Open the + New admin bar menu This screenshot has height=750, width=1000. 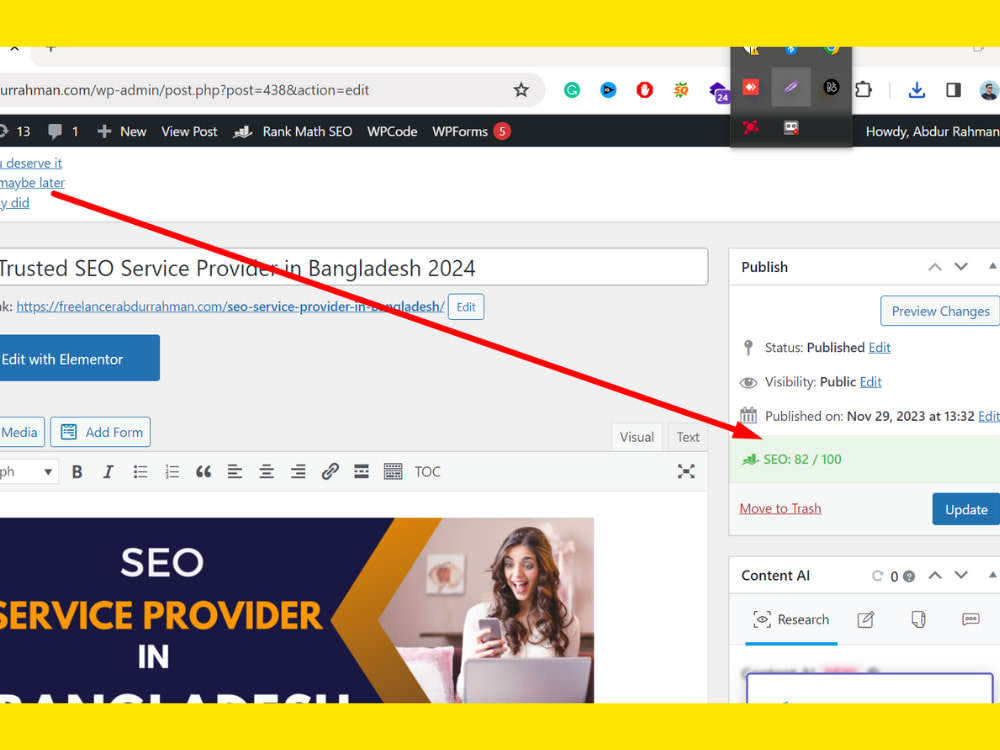pos(121,131)
